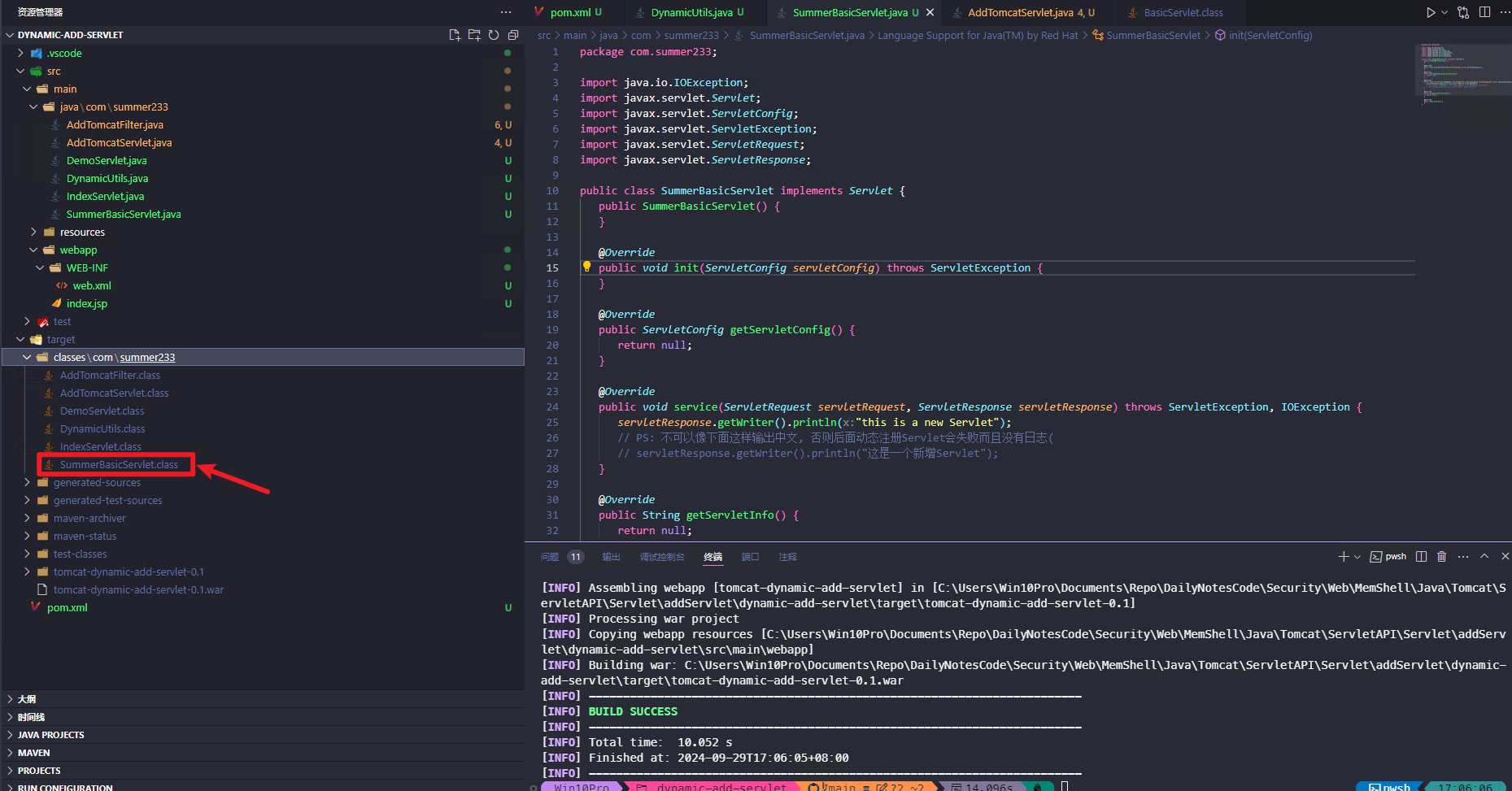The width and height of the screenshot is (1512, 791).
Task: Click init(ServletConfig) in breadcrumb
Action: (1270, 35)
